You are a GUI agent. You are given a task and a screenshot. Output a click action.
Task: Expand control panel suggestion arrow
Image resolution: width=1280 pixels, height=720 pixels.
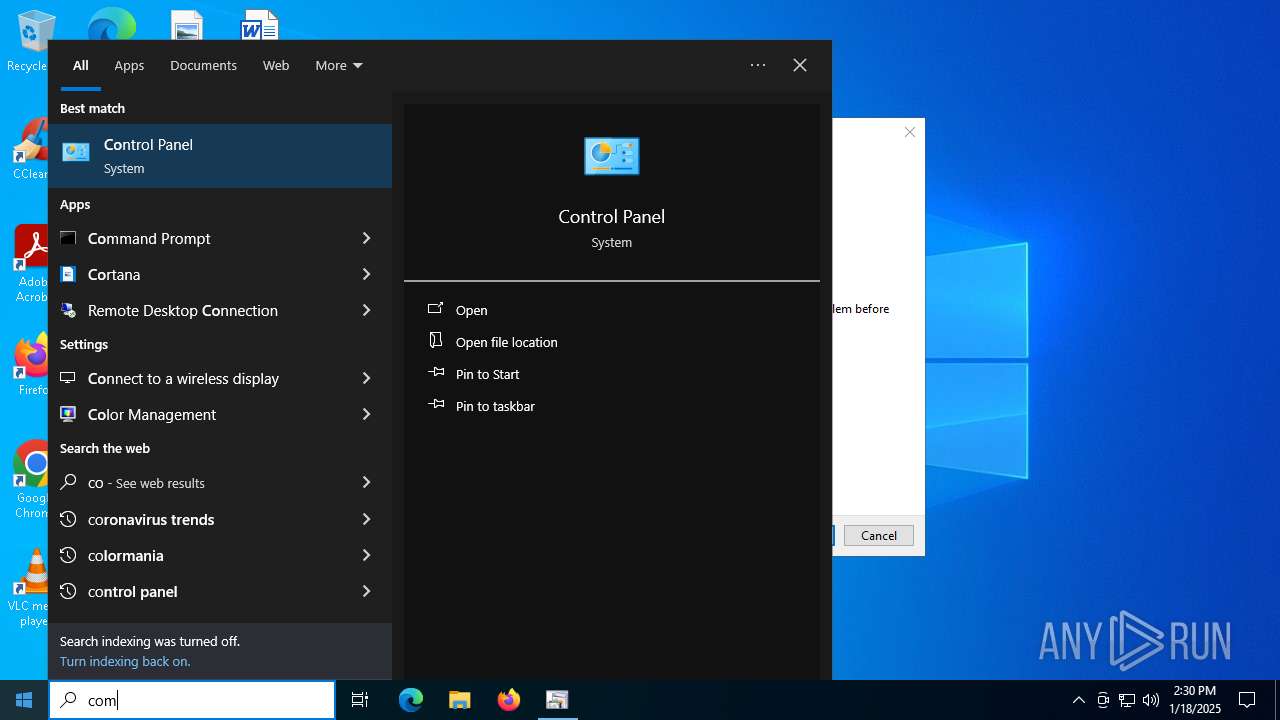click(366, 591)
